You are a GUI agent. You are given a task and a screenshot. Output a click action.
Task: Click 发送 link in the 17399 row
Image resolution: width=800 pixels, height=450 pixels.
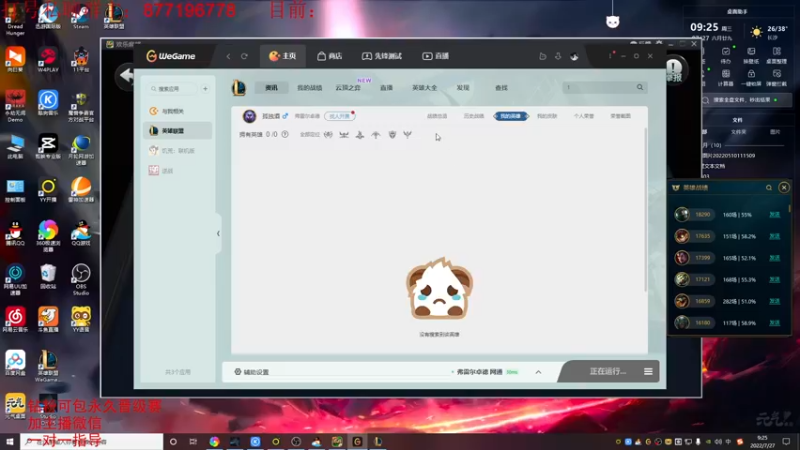(774, 258)
